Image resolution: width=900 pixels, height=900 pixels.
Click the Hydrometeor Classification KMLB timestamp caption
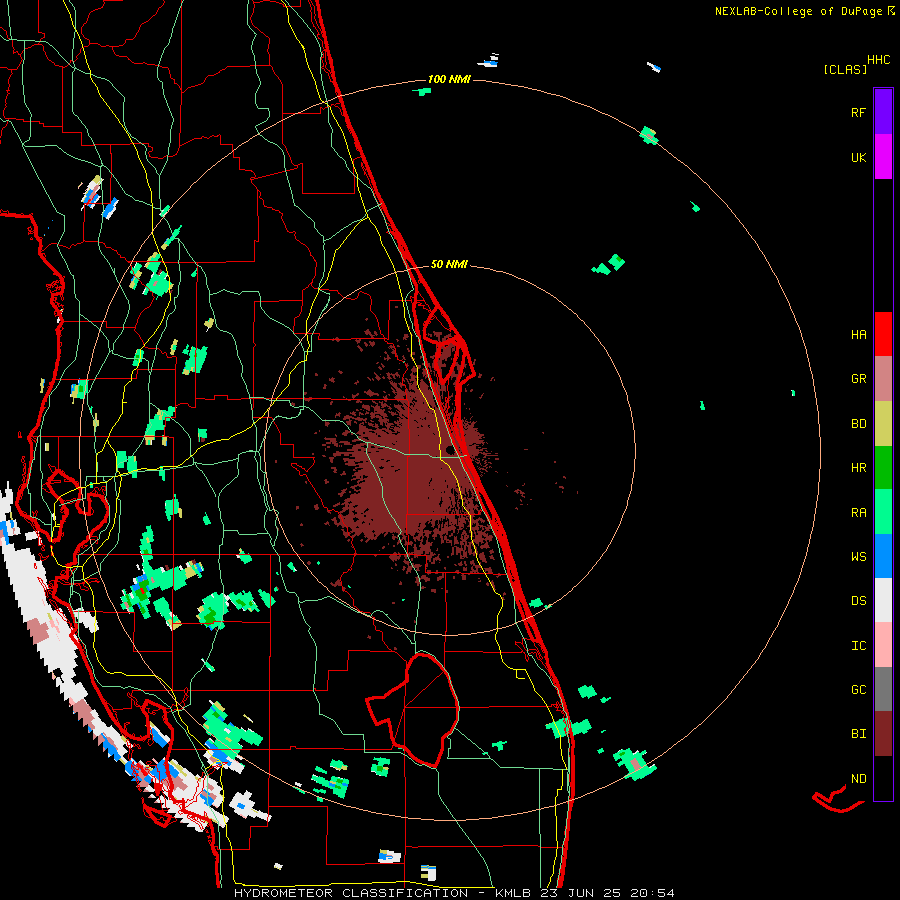point(454,893)
